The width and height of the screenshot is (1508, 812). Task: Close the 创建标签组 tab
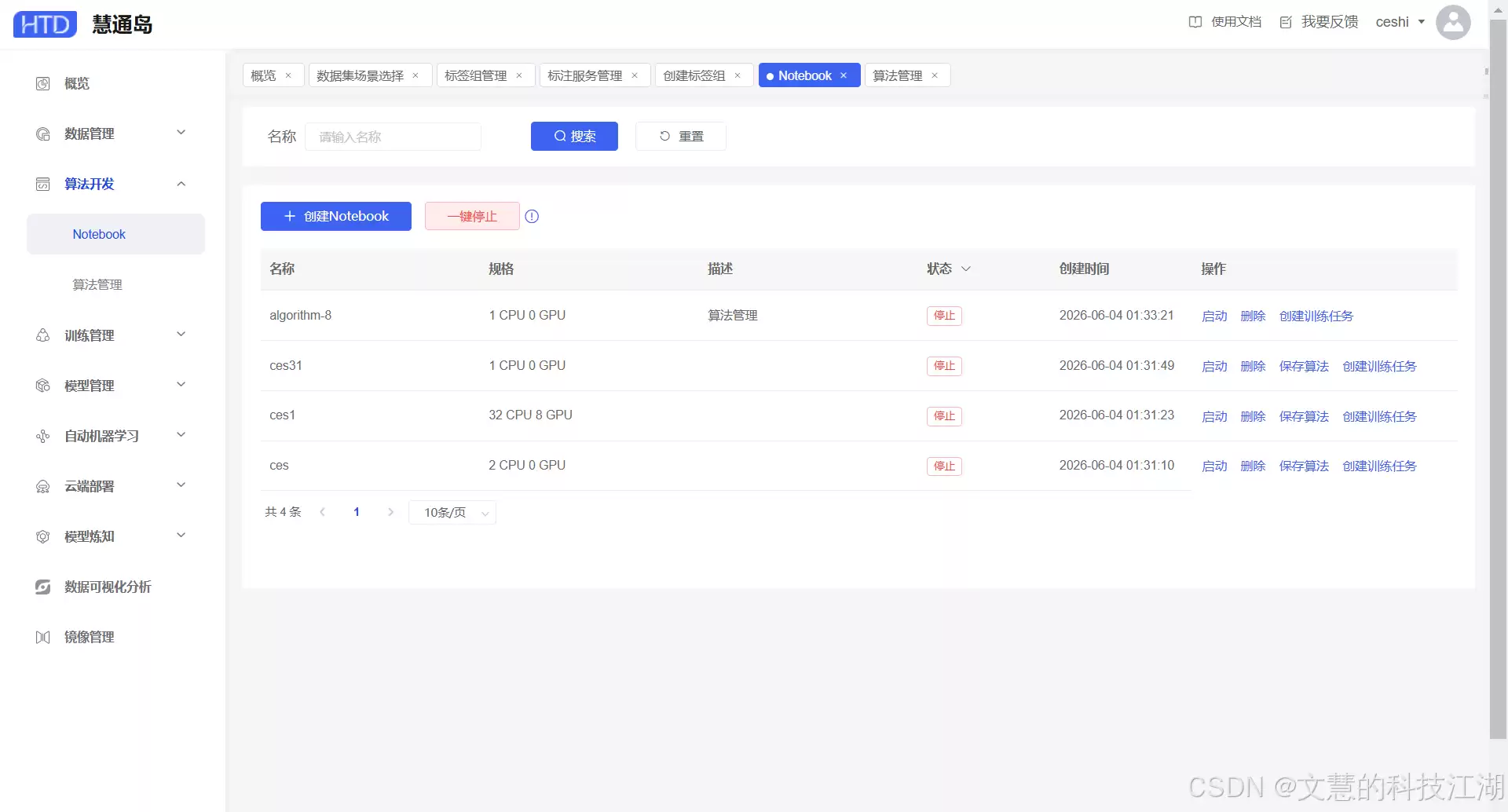point(738,75)
